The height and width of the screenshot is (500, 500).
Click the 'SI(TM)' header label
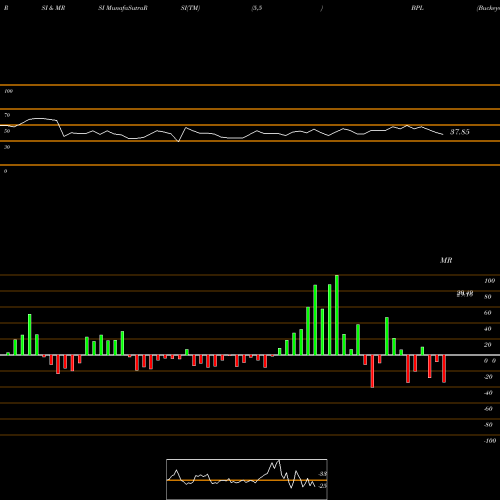190,8
